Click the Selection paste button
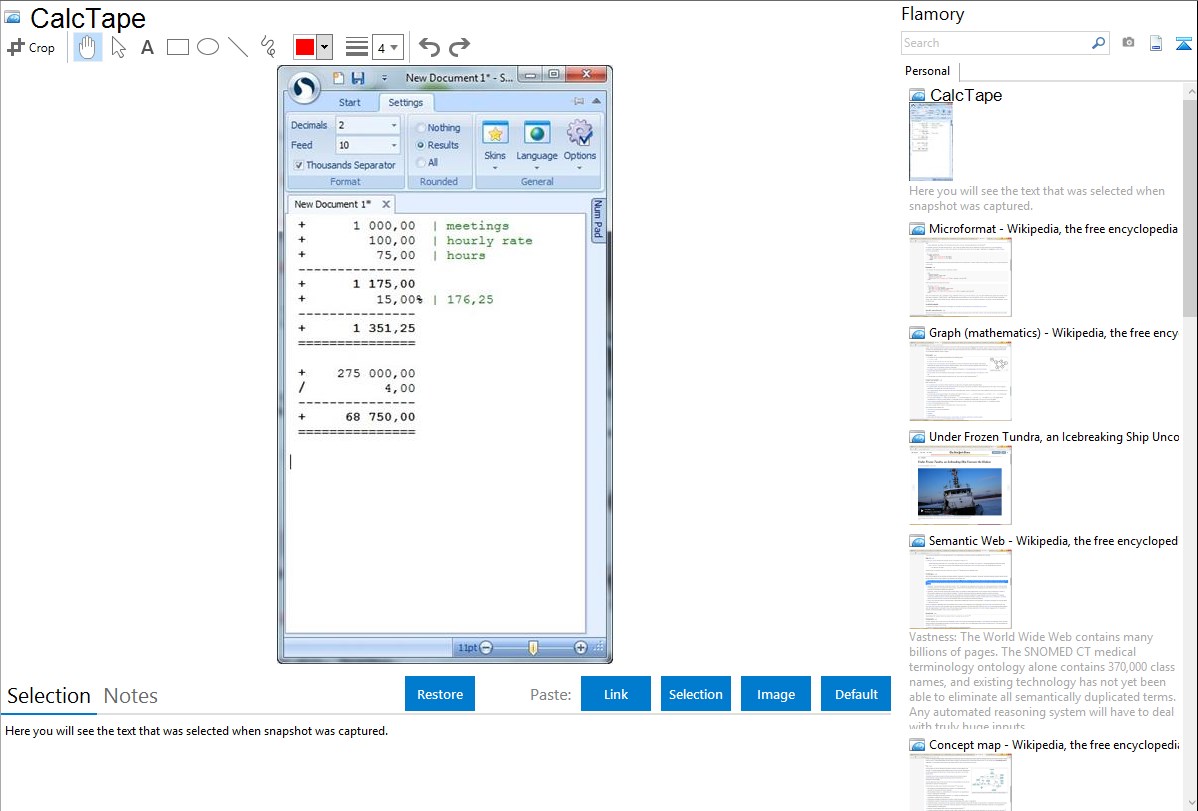Image resolution: width=1198 pixels, height=811 pixels. [695, 694]
